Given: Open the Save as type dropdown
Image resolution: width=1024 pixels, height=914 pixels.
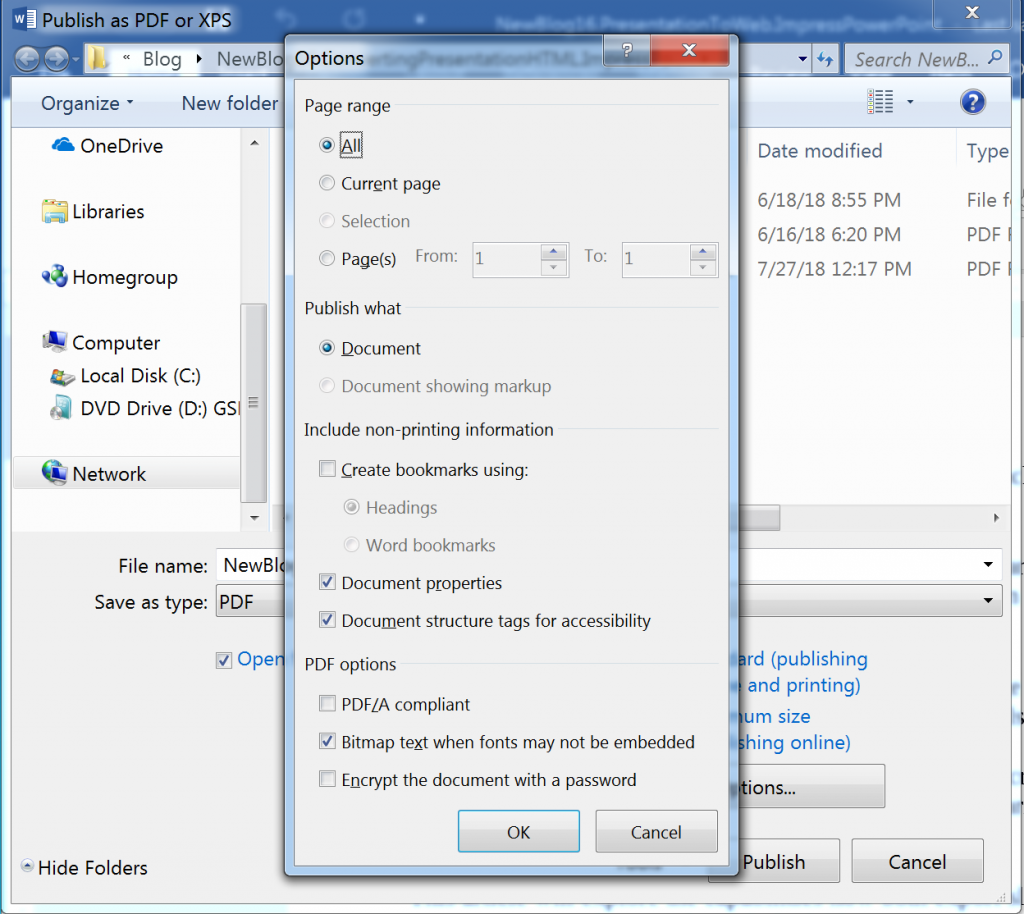Looking at the screenshot, I should pos(988,601).
